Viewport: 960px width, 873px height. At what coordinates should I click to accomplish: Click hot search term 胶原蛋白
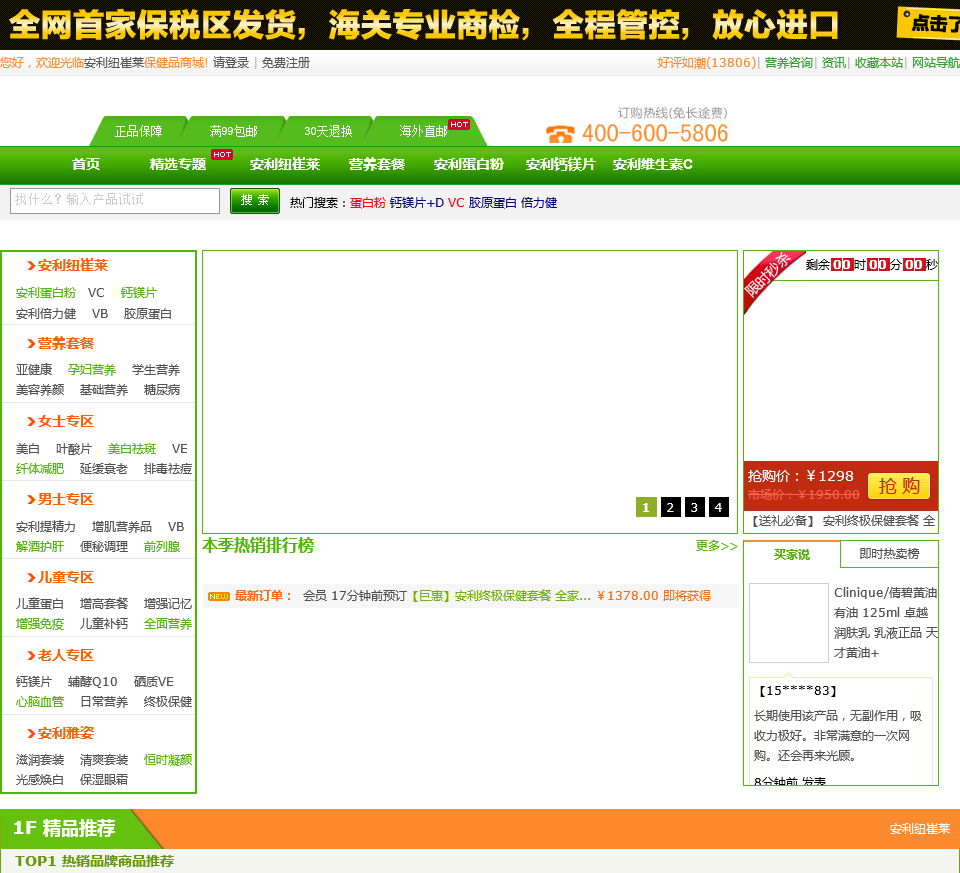pyautogui.click(x=492, y=203)
